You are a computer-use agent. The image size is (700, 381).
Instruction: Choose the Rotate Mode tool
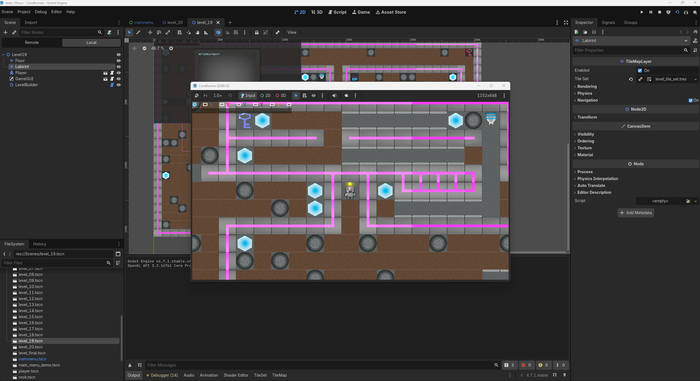(159, 32)
